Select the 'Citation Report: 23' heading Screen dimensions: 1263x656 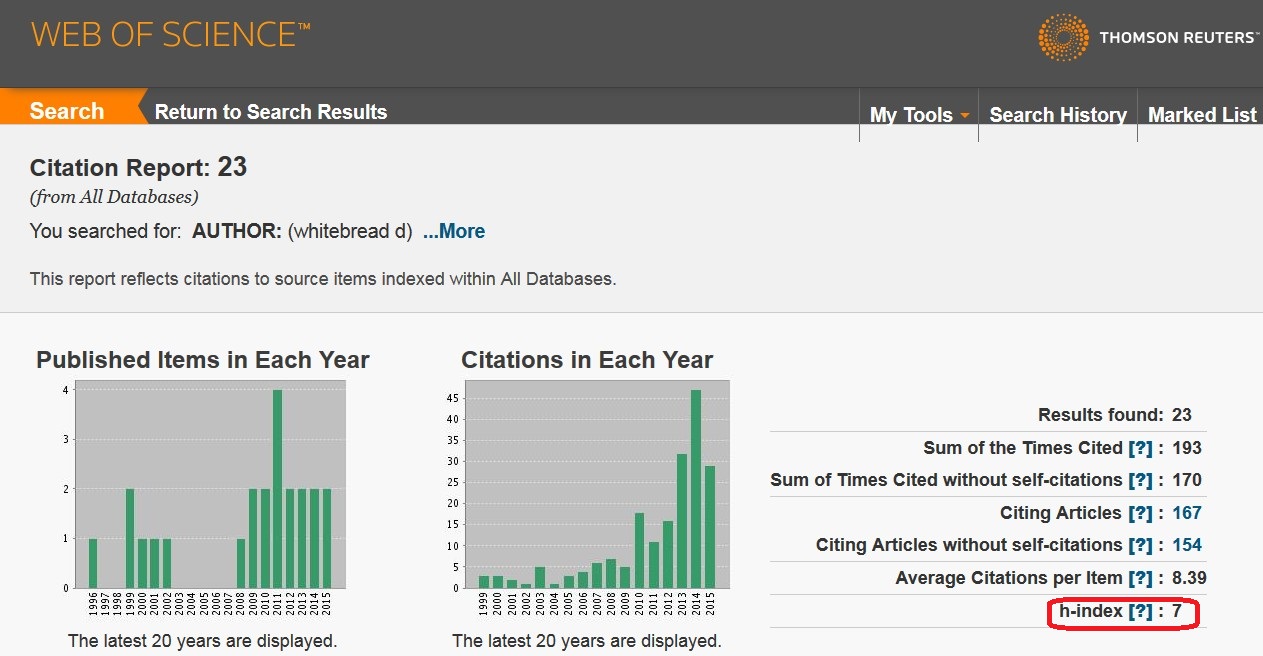click(x=138, y=167)
